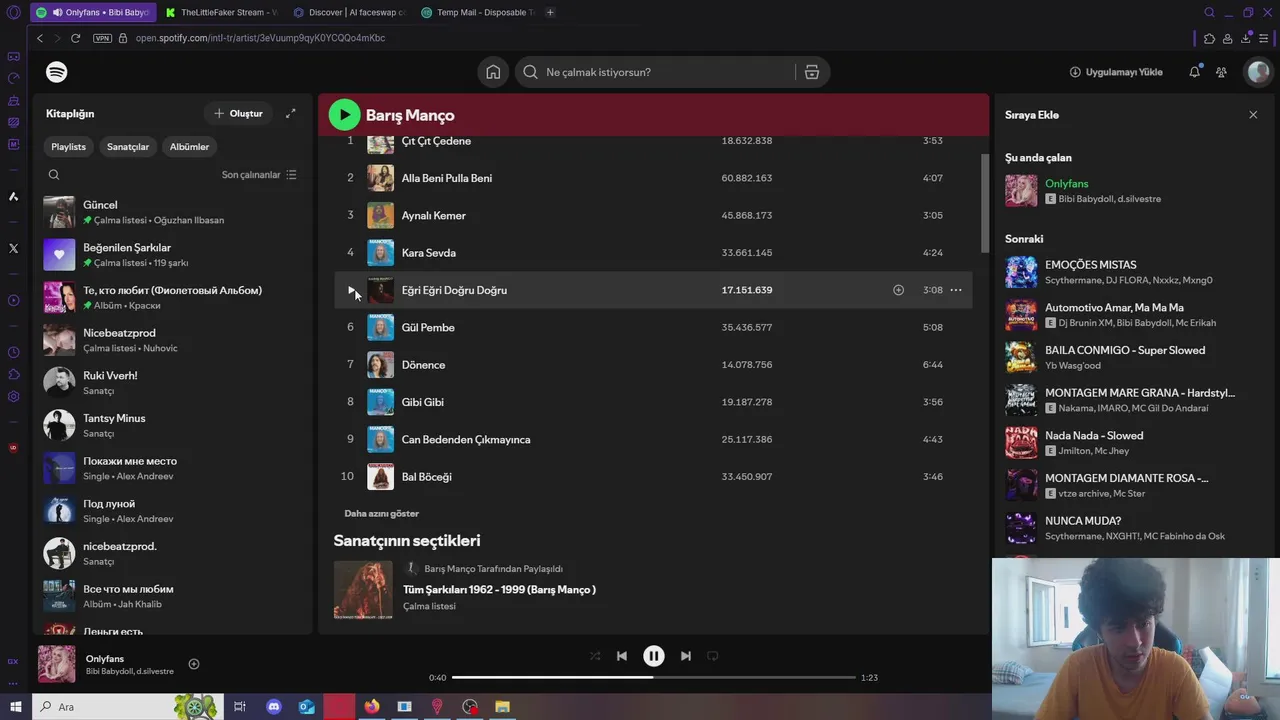Open Nicebeatzprod playlist in library

coord(173,340)
